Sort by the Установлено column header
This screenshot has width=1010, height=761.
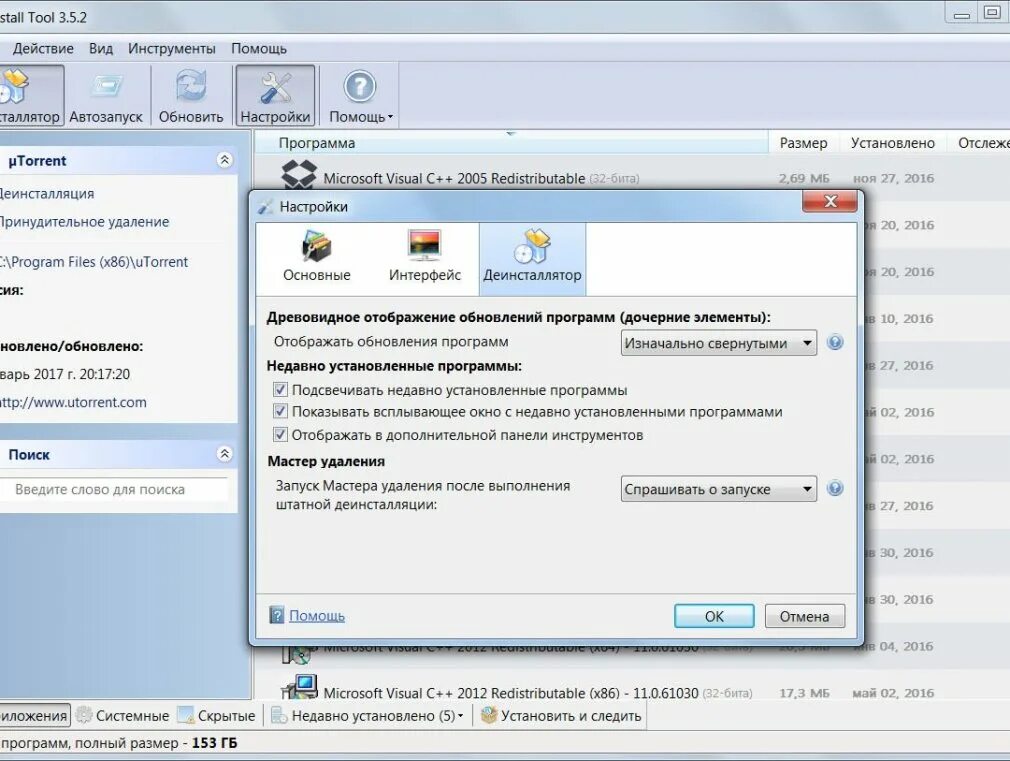pos(892,143)
